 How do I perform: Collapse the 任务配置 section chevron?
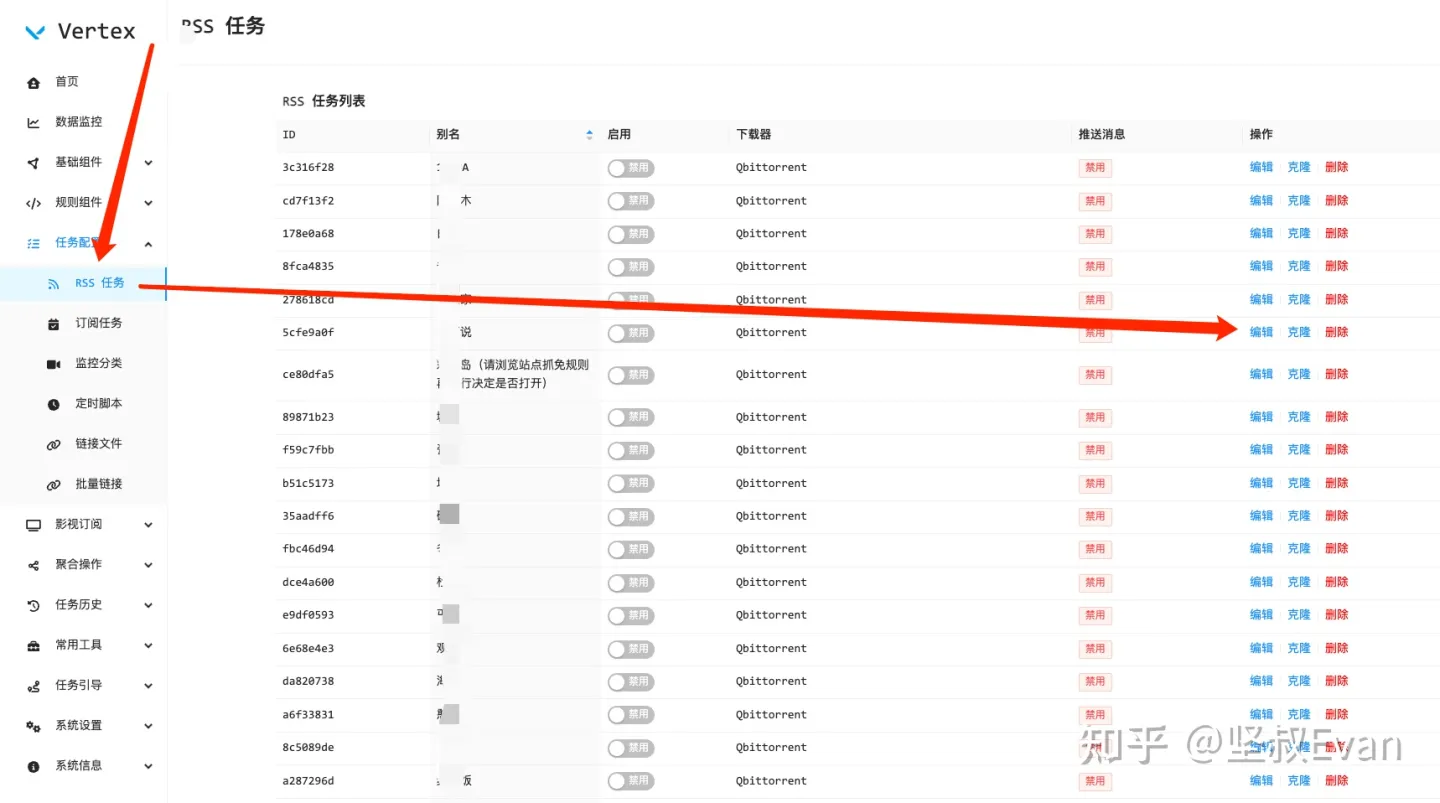coord(148,243)
